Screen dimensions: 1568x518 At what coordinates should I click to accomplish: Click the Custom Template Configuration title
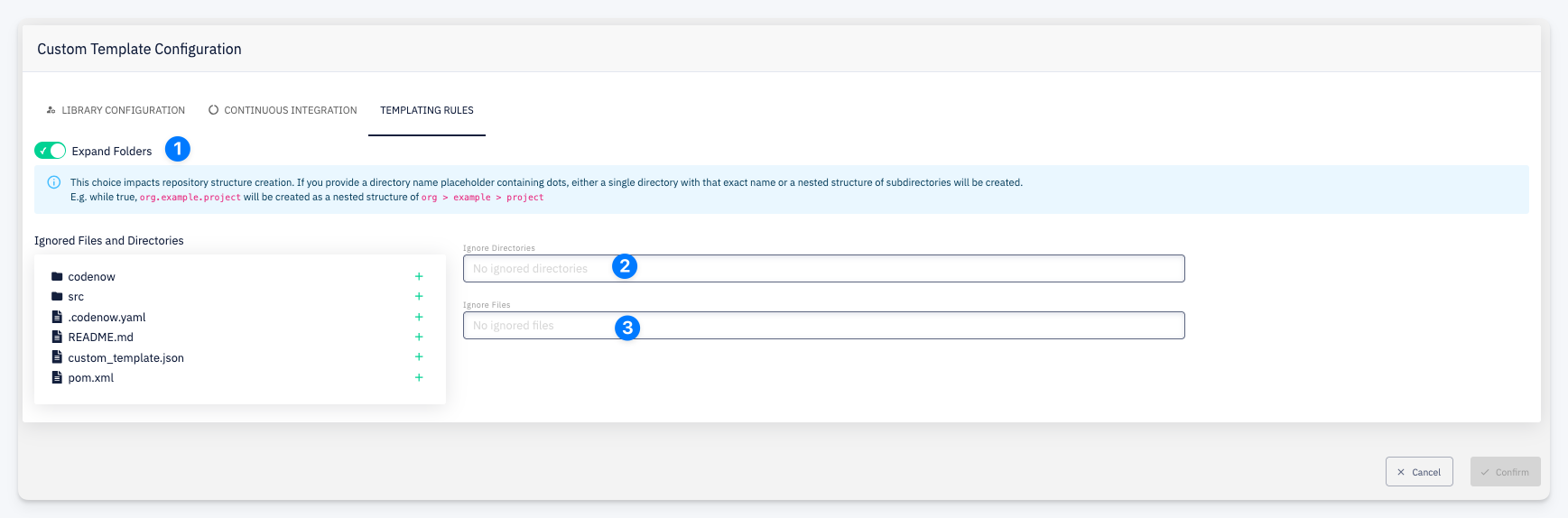[x=139, y=49]
